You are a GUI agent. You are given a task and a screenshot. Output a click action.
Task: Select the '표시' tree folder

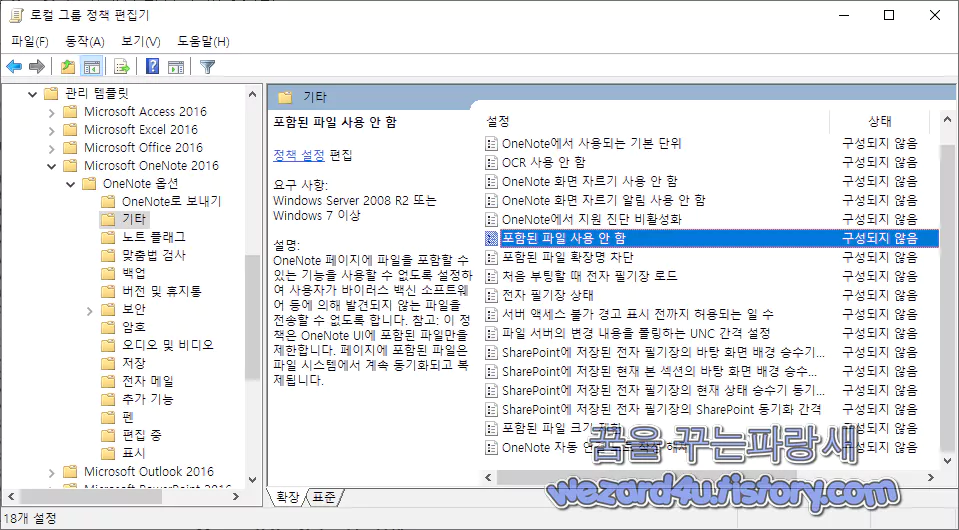tap(133, 453)
